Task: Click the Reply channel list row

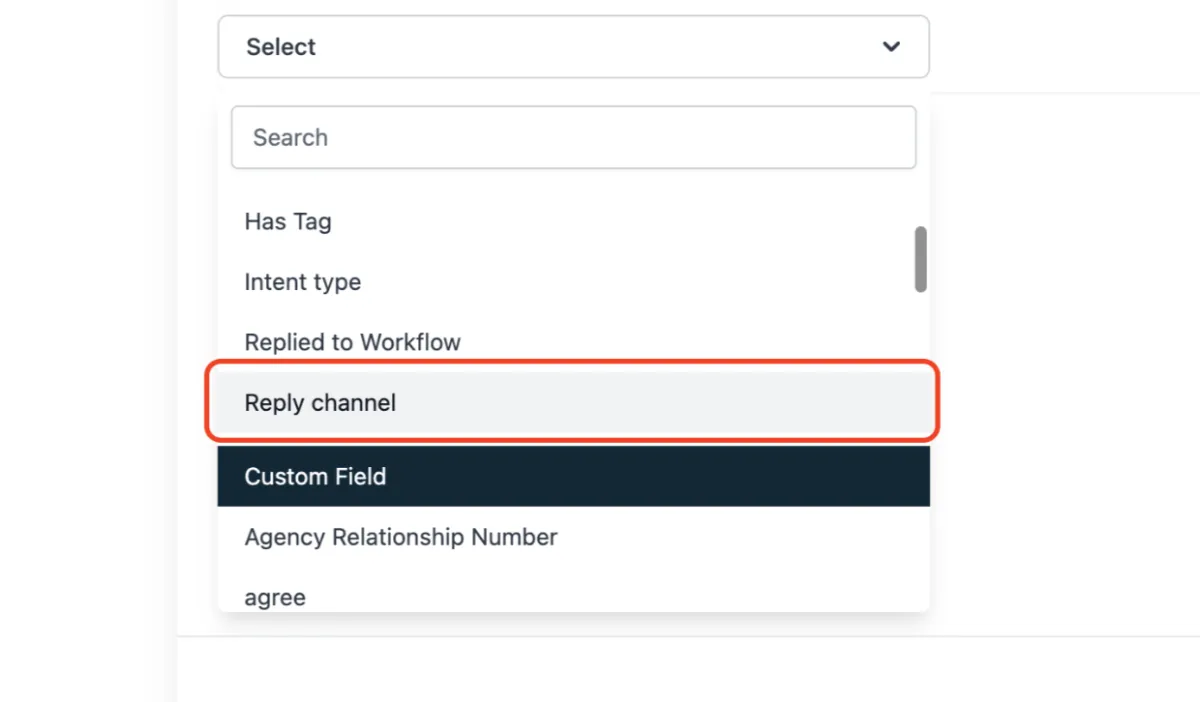Action: [x=572, y=403]
